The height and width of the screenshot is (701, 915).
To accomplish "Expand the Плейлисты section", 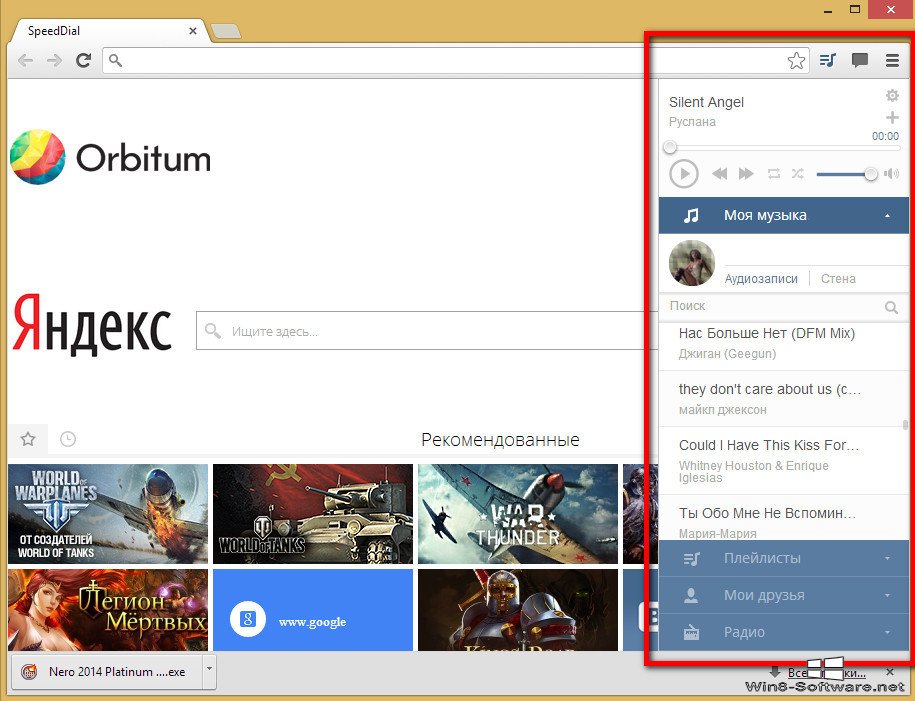I will [x=784, y=559].
